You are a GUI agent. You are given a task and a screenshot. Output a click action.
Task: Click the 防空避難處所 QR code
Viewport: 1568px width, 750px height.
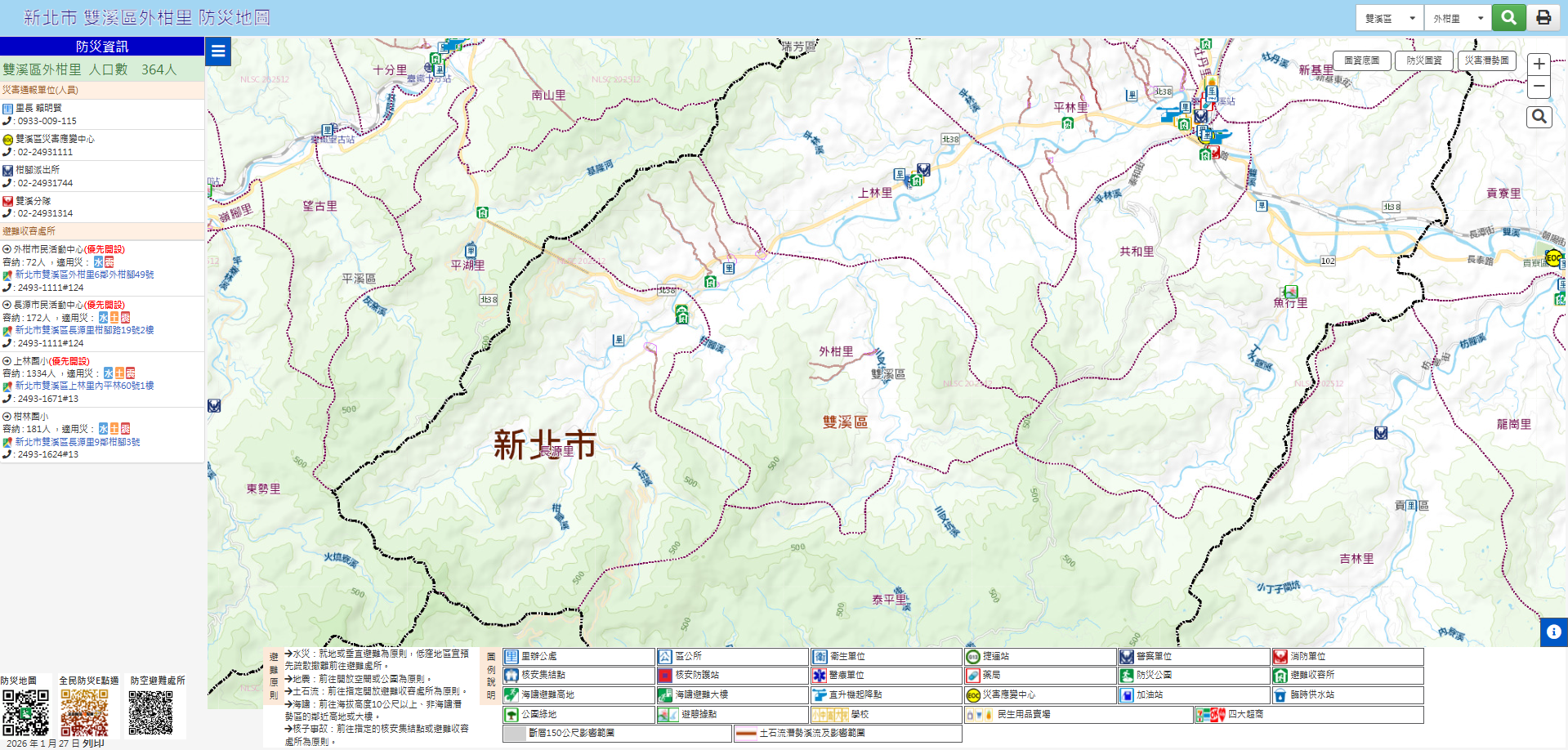click(151, 713)
